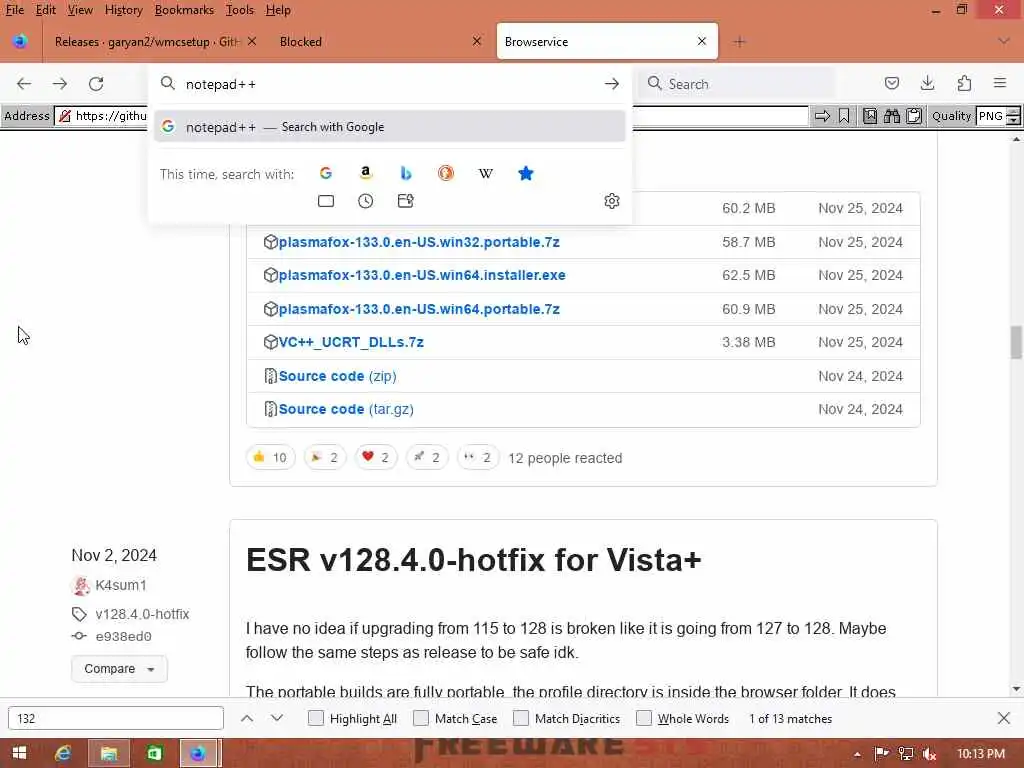Download Source code (tar.gz)

tap(346, 409)
